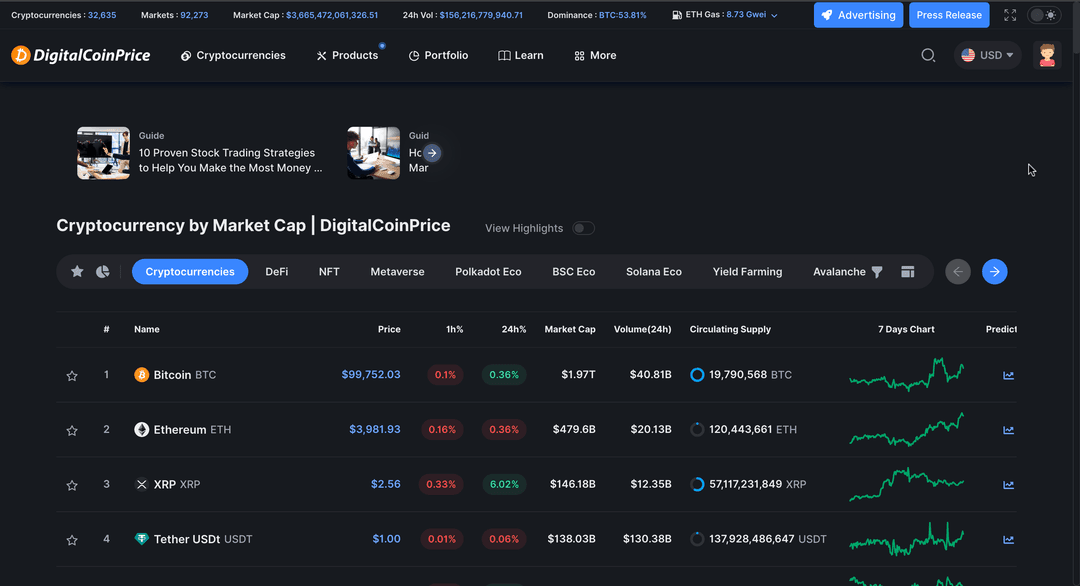Click Ethereum market cap $479.6B
The width and height of the screenshot is (1080, 586).
click(x=574, y=430)
